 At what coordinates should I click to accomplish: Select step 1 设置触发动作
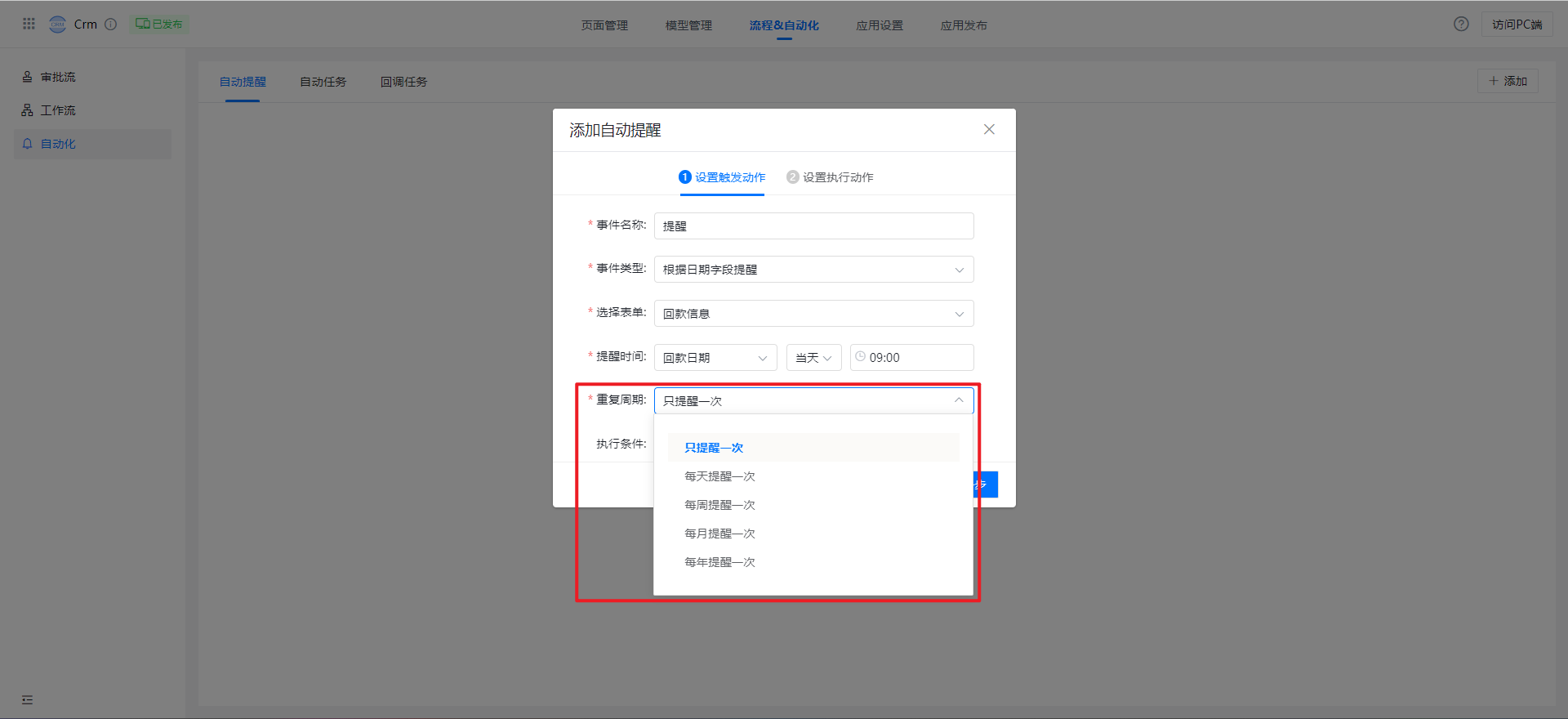[722, 177]
